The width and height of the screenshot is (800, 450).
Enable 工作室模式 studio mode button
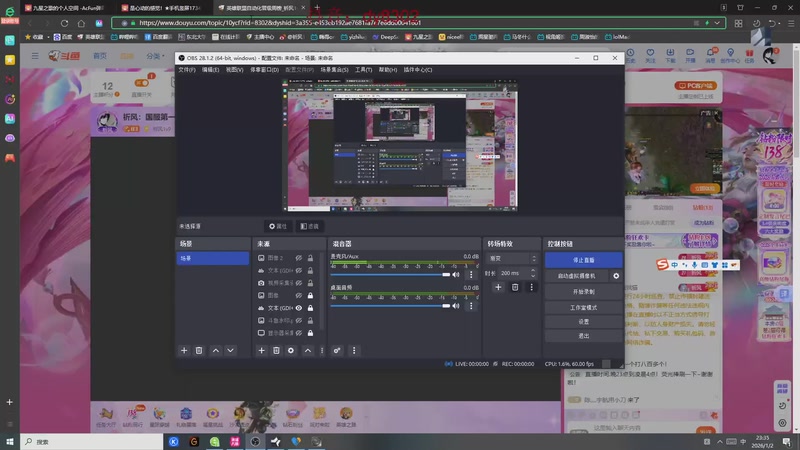click(x=584, y=308)
